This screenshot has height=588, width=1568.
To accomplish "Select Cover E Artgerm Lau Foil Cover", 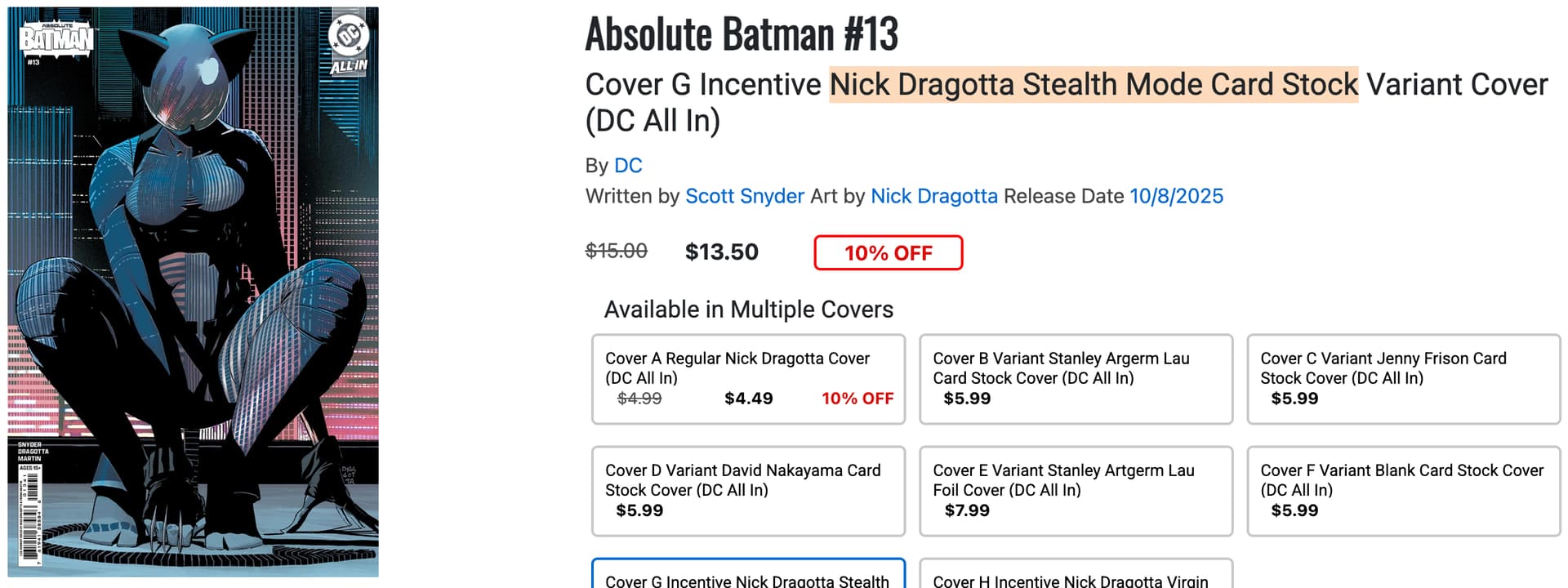I will click(1076, 491).
